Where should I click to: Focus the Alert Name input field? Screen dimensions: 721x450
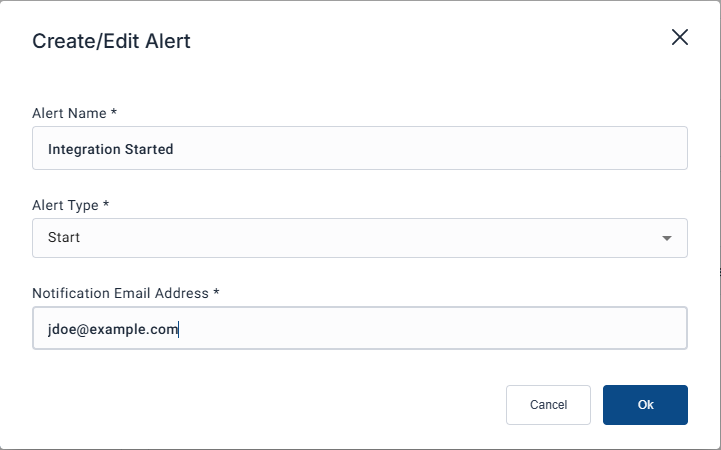[x=360, y=148]
